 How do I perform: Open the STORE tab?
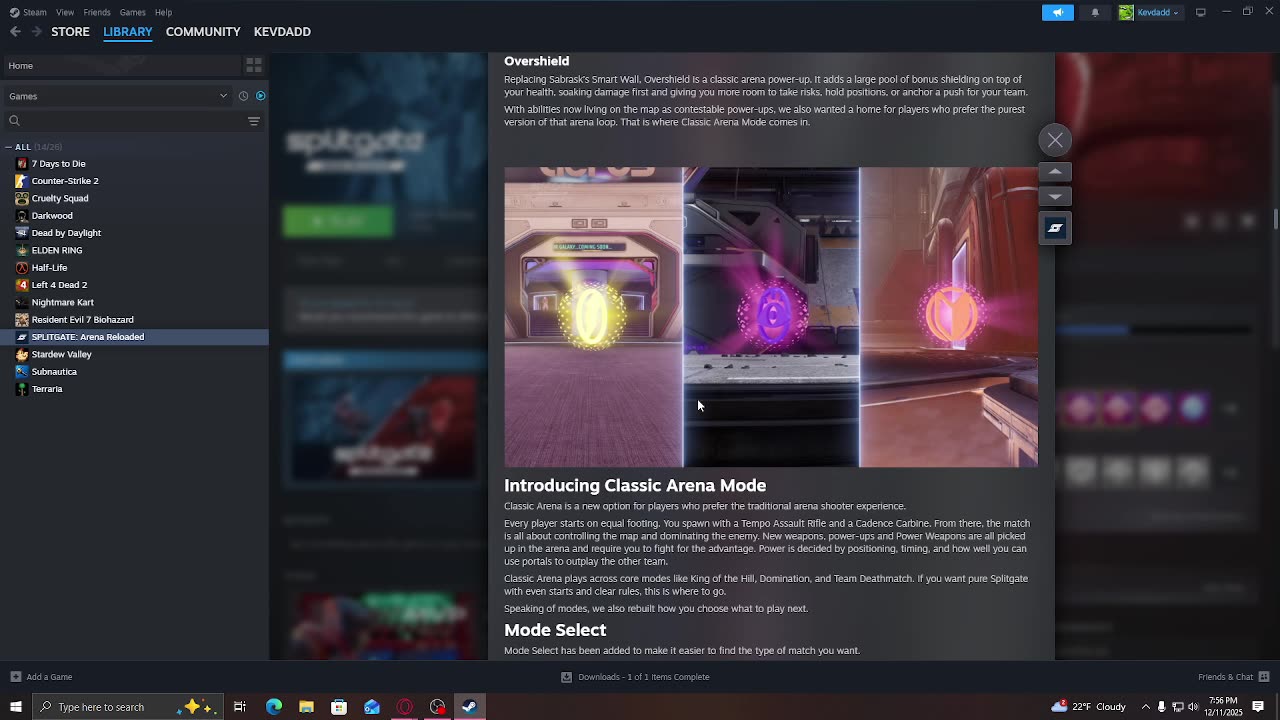(70, 32)
